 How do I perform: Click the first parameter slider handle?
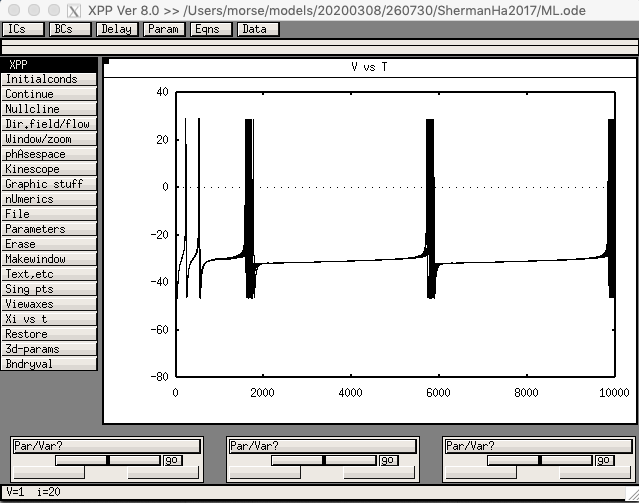coord(108,461)
